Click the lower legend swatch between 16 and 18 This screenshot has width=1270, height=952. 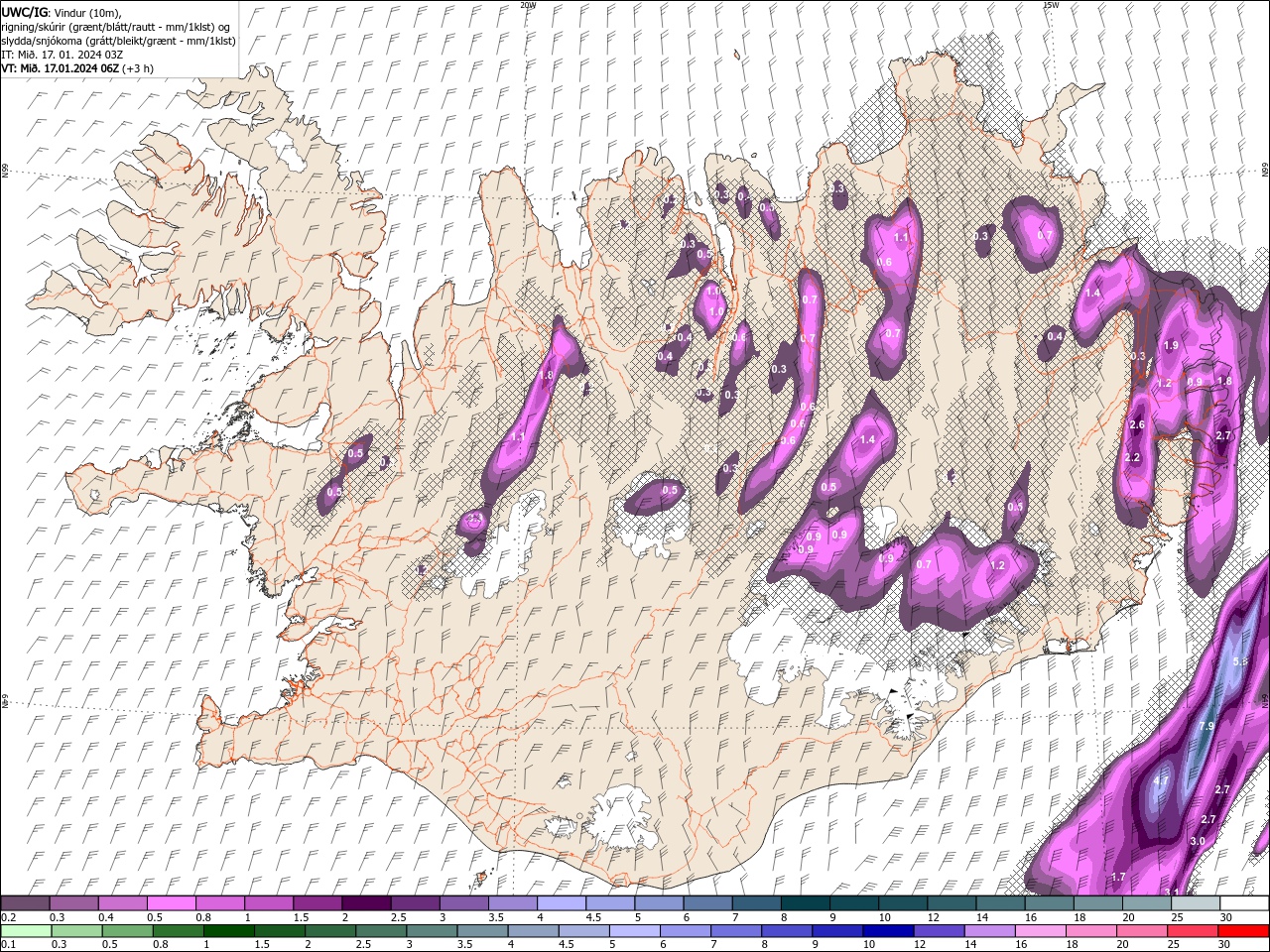click(1039, 931)
